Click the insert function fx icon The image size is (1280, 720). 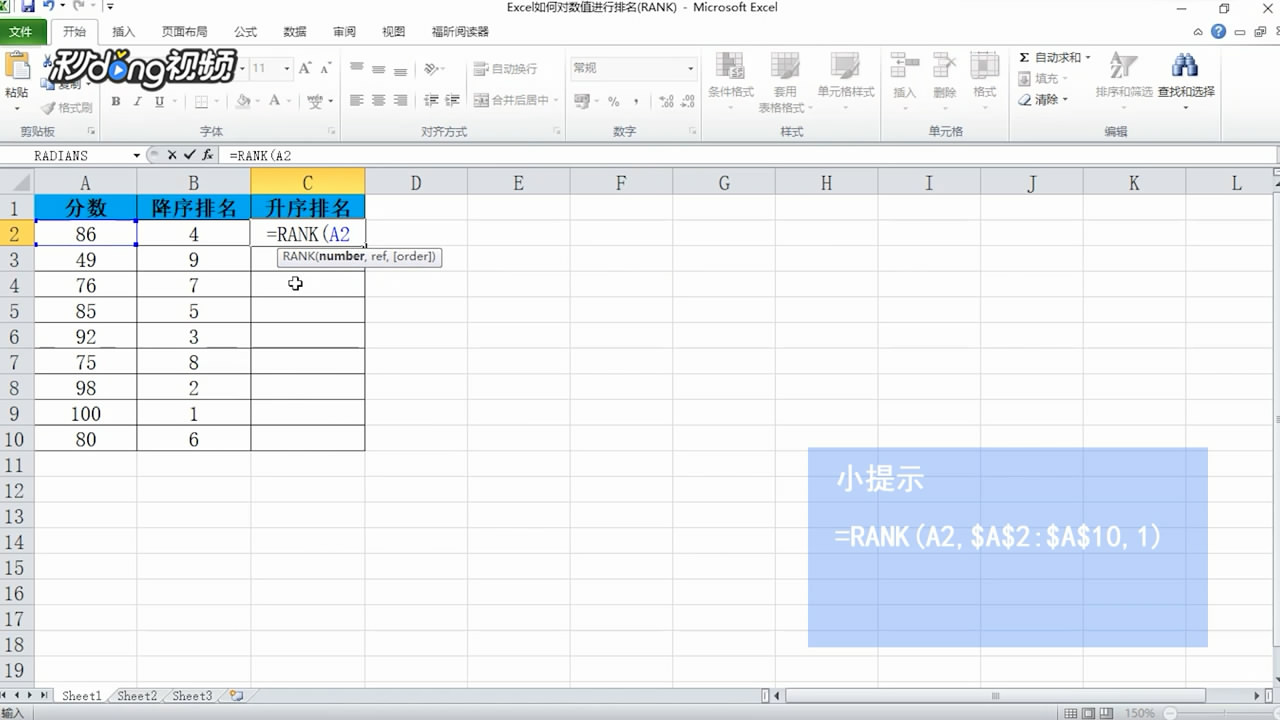(x=207, y=155)
